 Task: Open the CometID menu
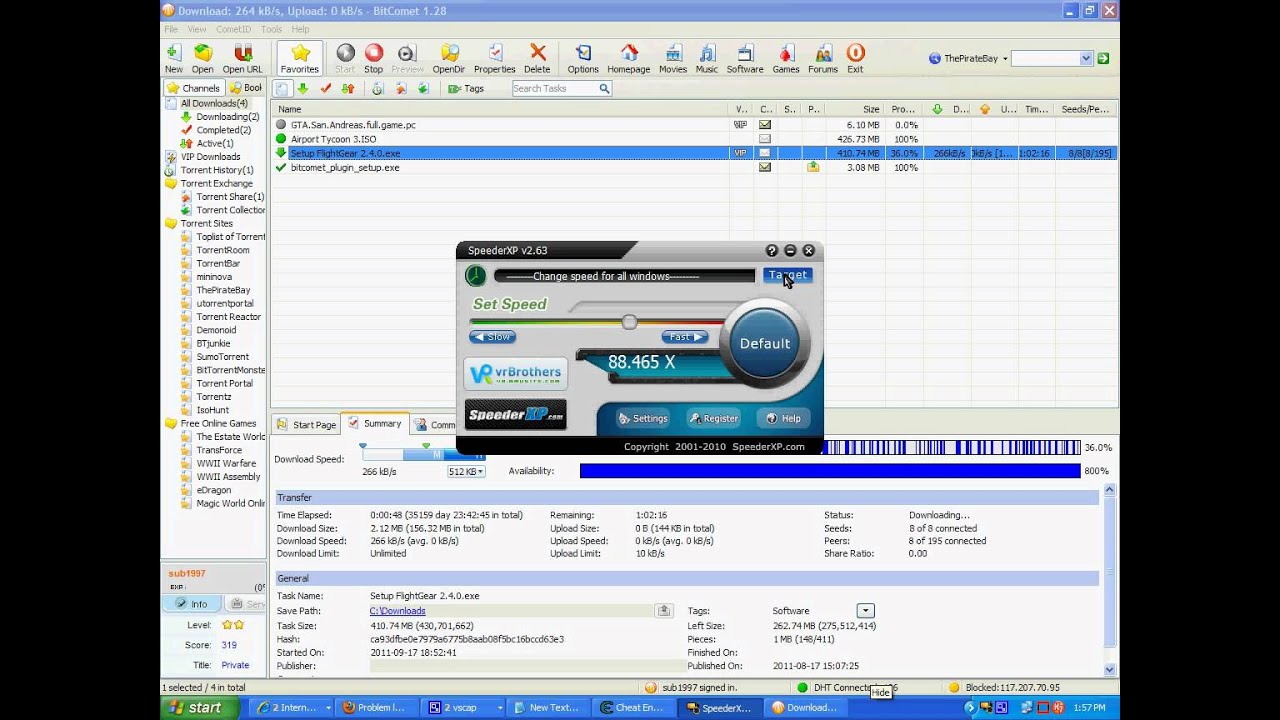(x=234, y=29)
